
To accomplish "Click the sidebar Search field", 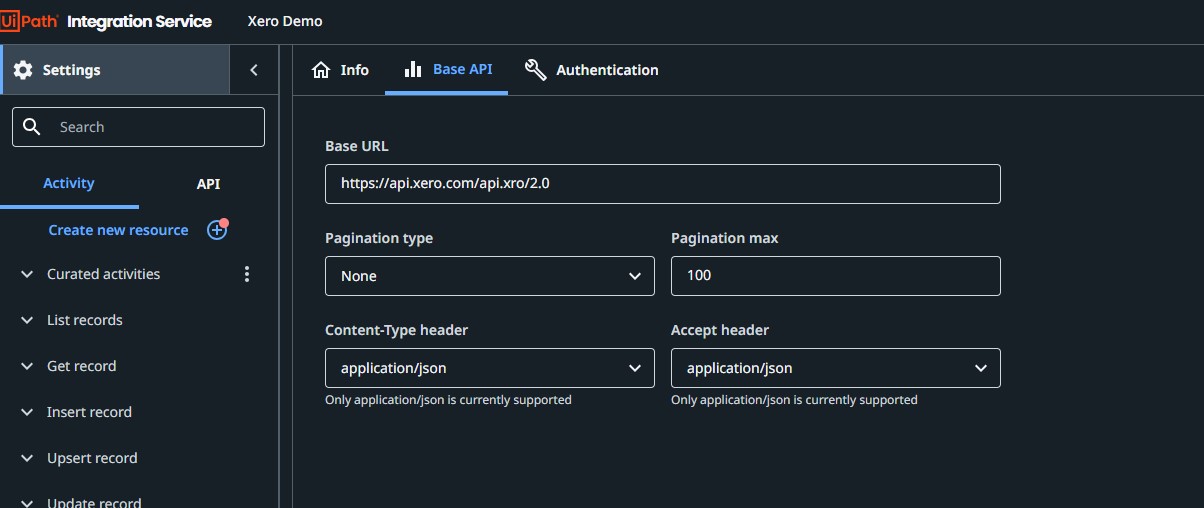I will coord(138,127).
